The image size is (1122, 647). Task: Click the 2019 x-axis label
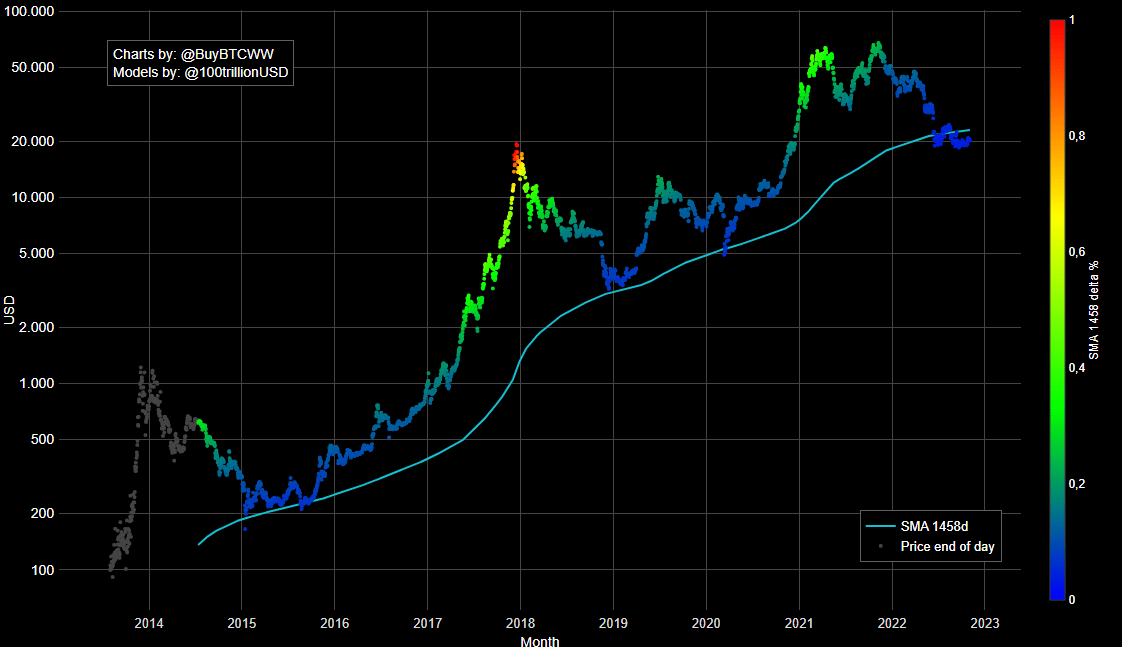pyautogui.click(x=613, y=623)
